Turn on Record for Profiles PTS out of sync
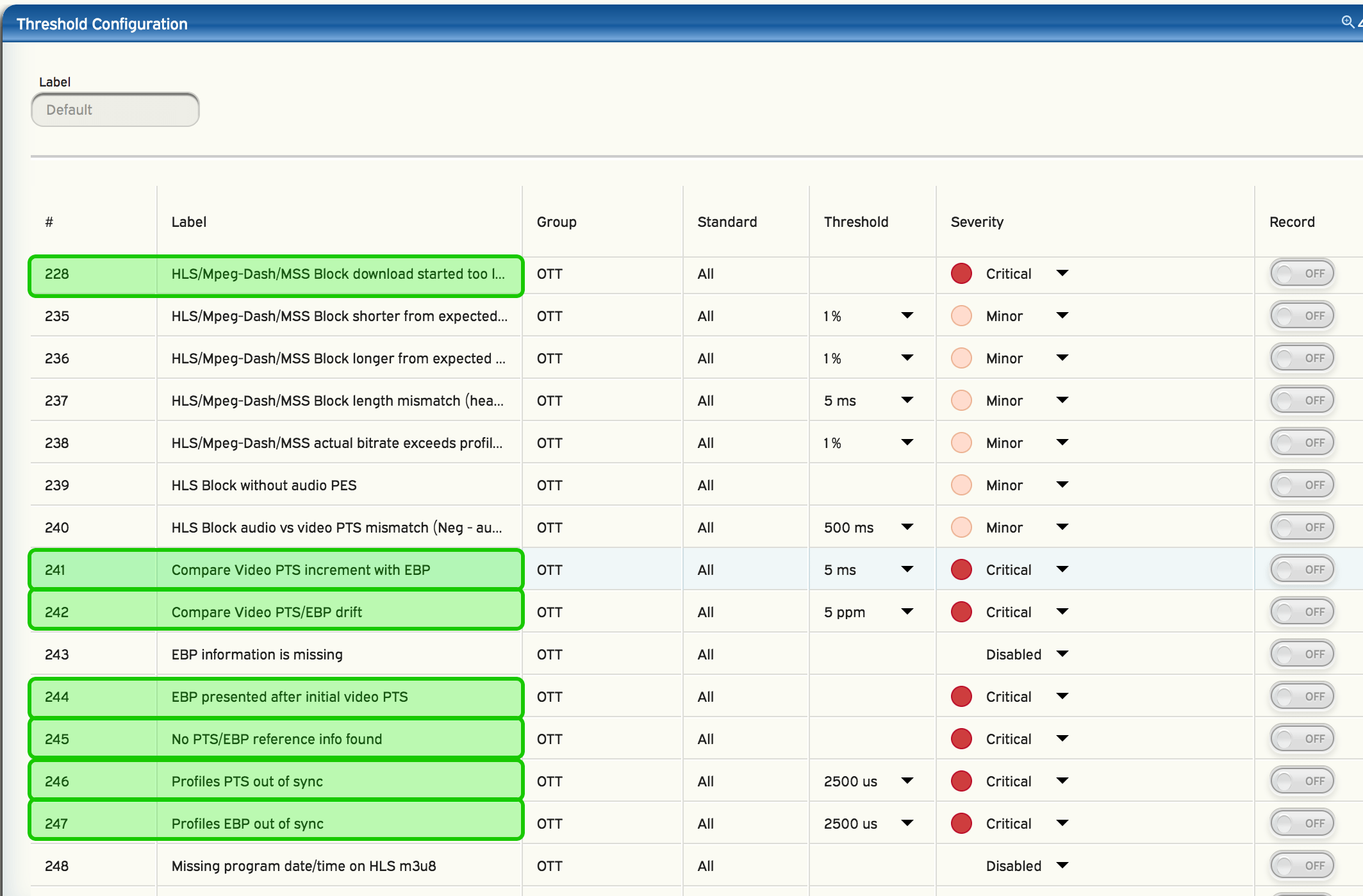 (1301, 781)
